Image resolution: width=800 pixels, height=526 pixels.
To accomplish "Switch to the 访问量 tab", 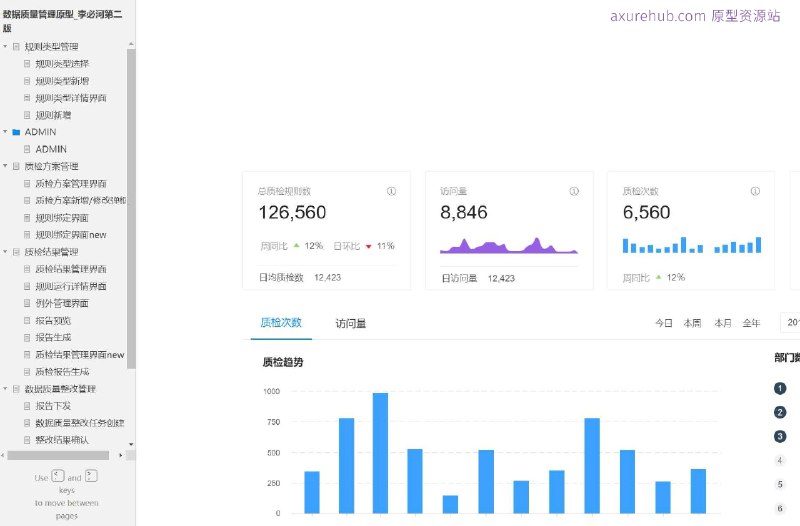I will [x=350, y=323].
